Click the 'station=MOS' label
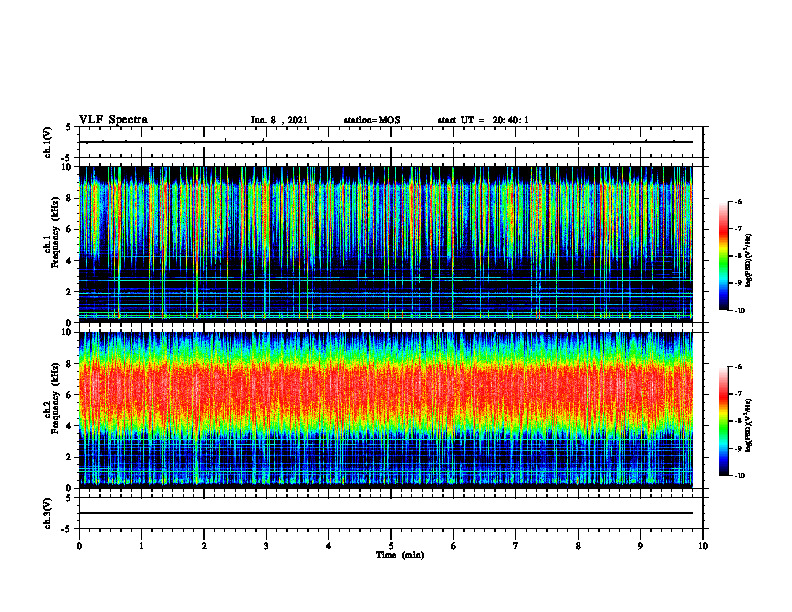Image resolution: width=792 pixels, height=612 pixels. tap(372, 120)
